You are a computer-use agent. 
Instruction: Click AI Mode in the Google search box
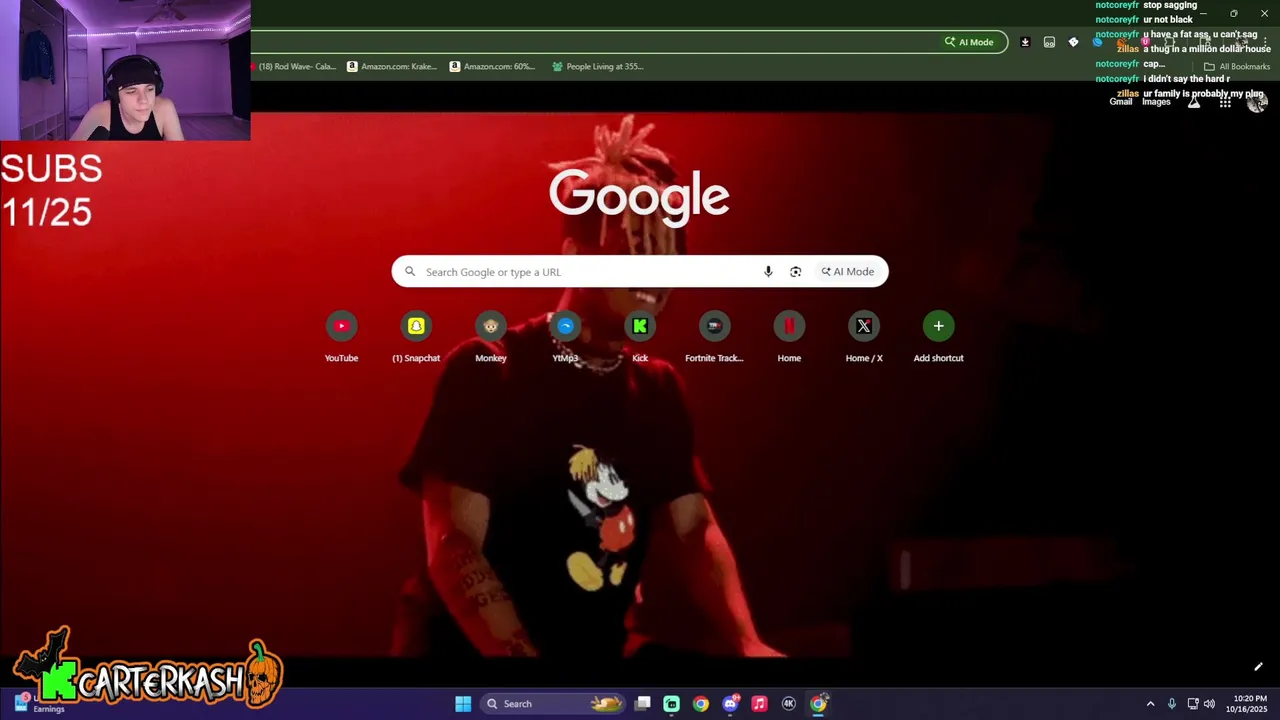pyautogui.click(x=848, y=272)
